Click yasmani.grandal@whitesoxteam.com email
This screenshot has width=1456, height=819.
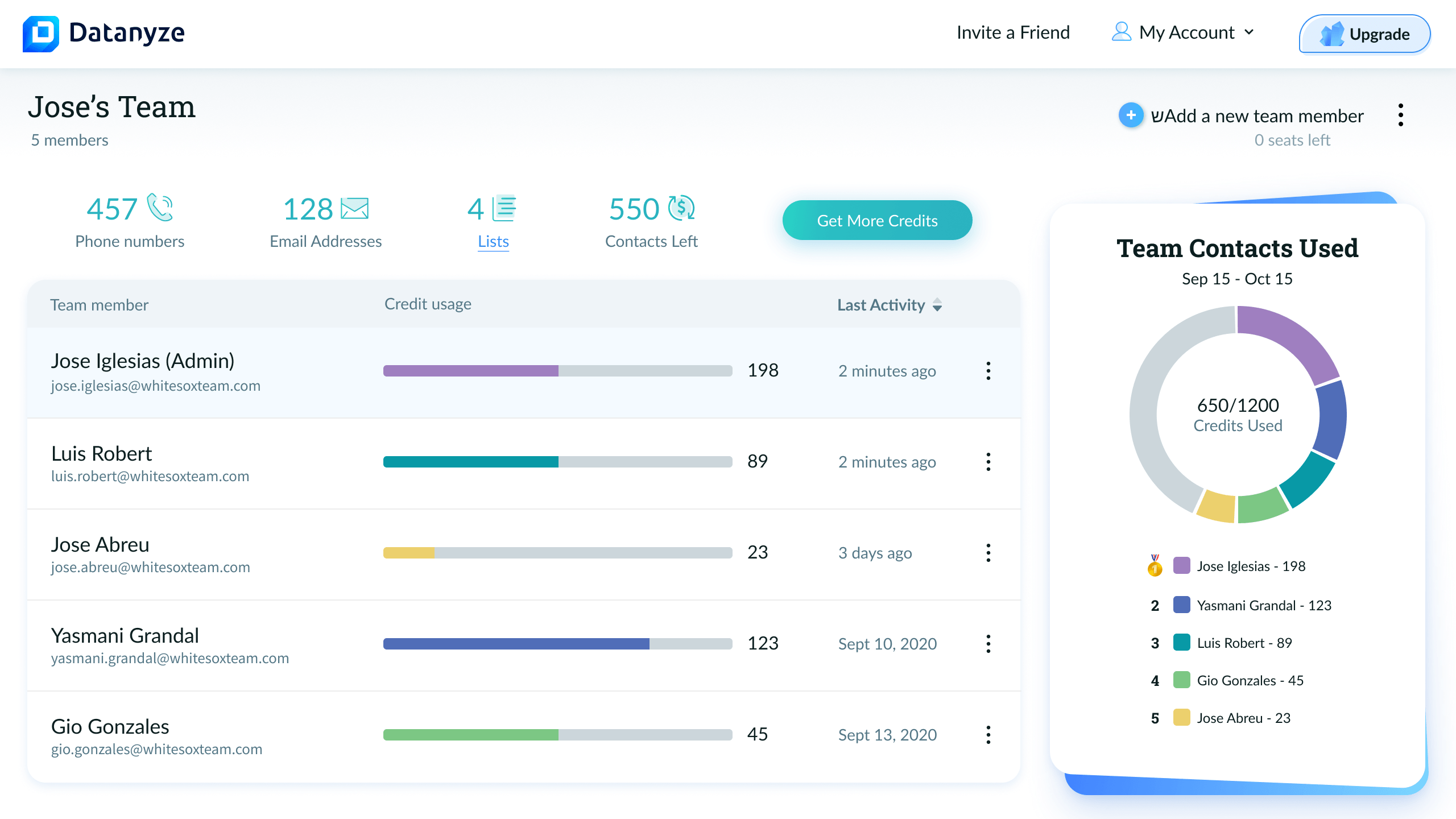pos(170,659)
